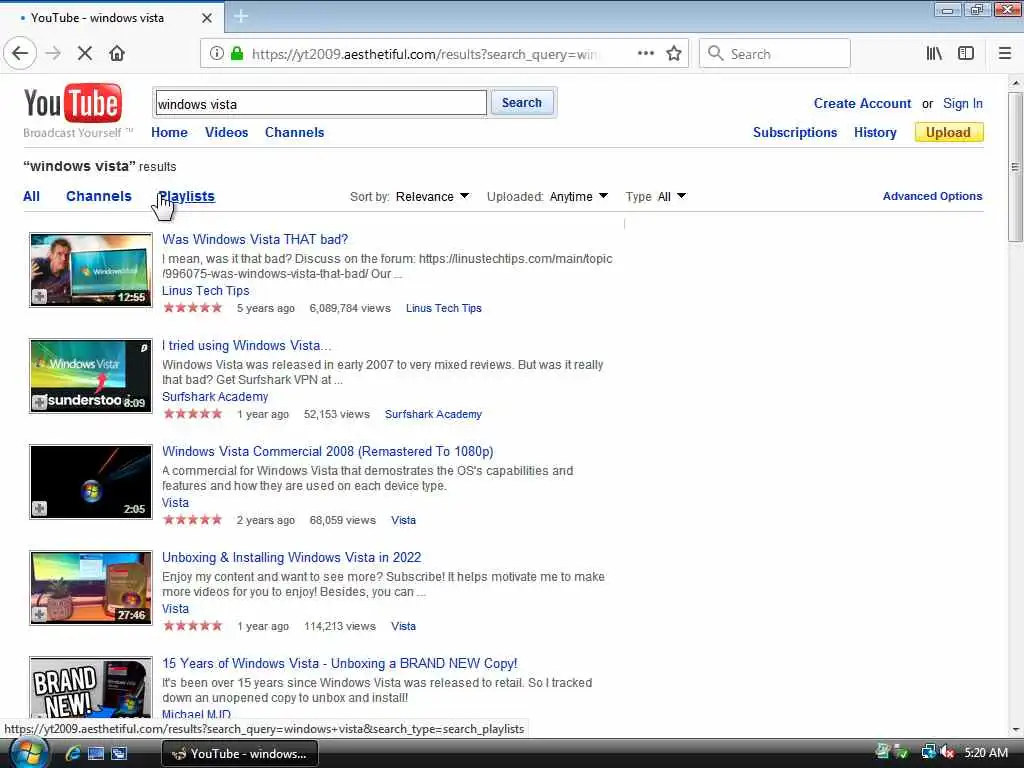Open Linus Tech Tips link beside 6,089,784 views
Image resolution: width=1024 pixels, height=768 pixels.
(x=443, y=308)
